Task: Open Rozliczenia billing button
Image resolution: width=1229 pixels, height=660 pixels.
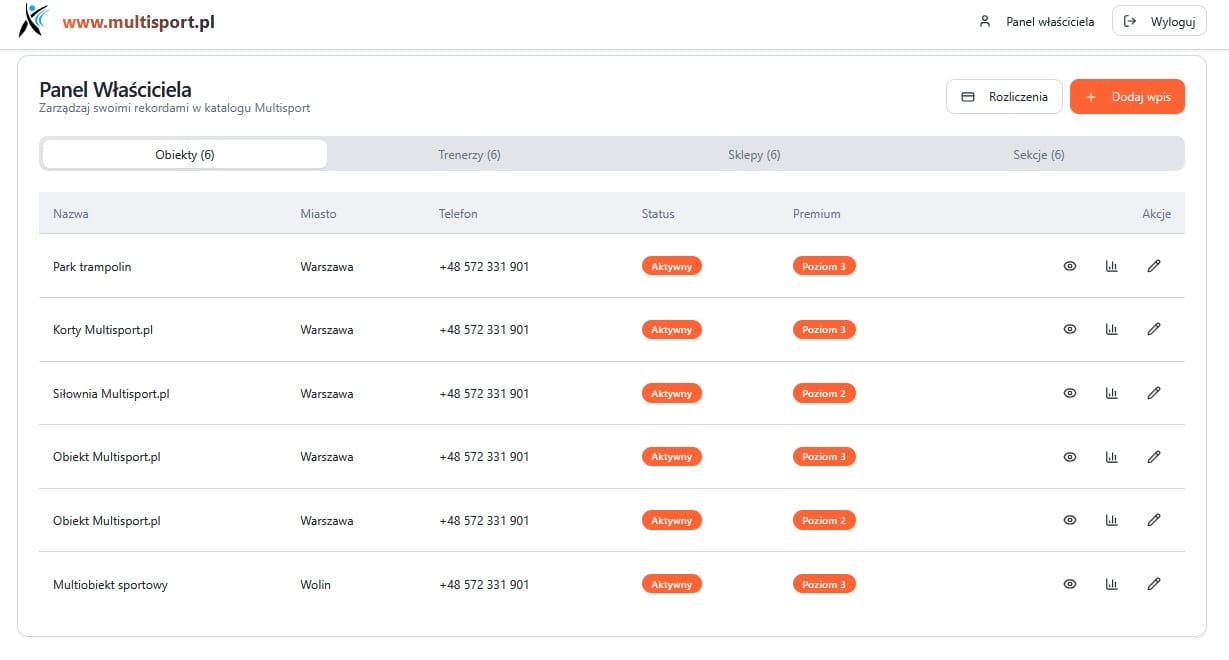Action: (1004, 97)
